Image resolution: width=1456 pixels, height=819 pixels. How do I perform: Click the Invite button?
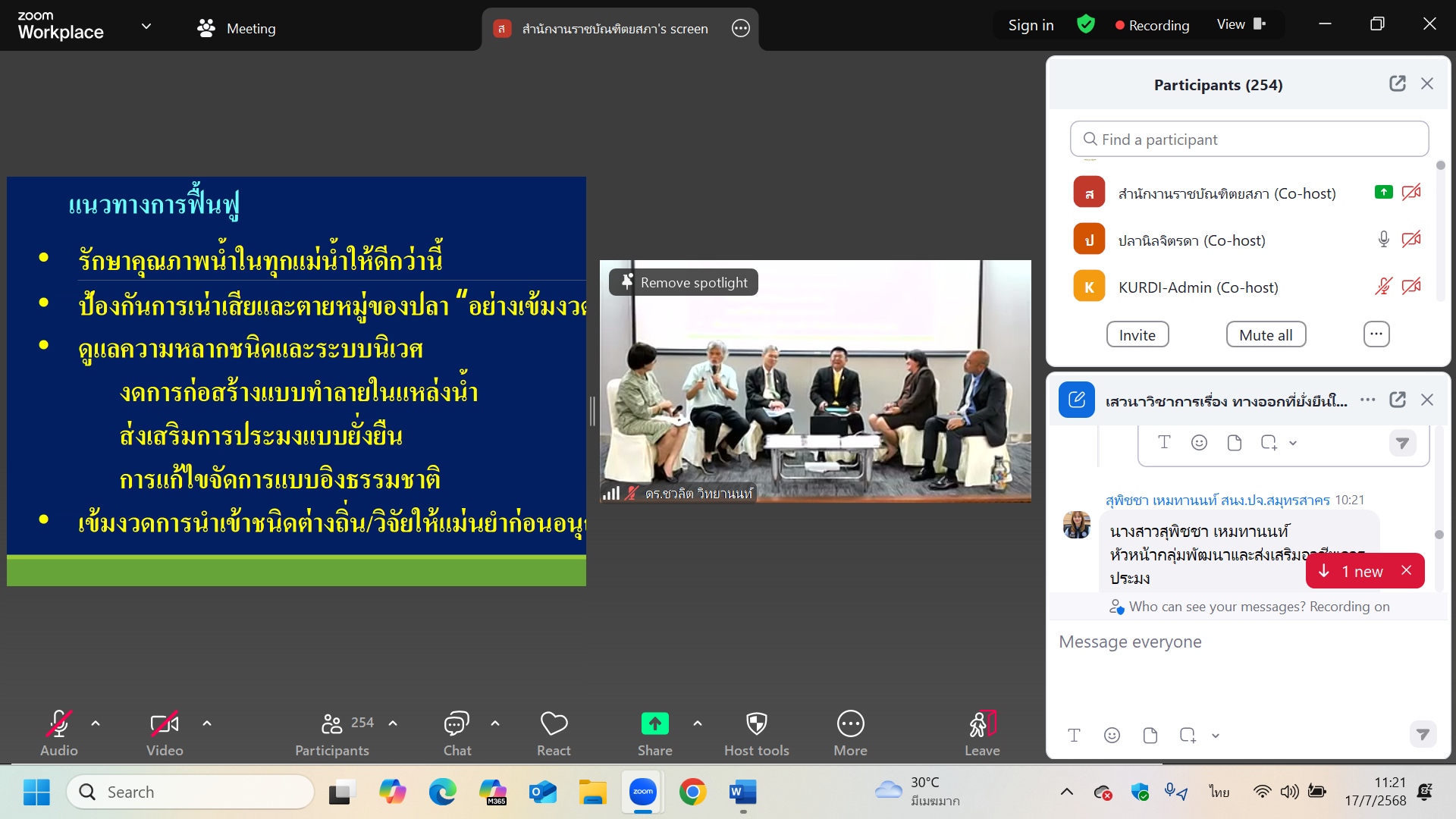[x=1137, y=334]
